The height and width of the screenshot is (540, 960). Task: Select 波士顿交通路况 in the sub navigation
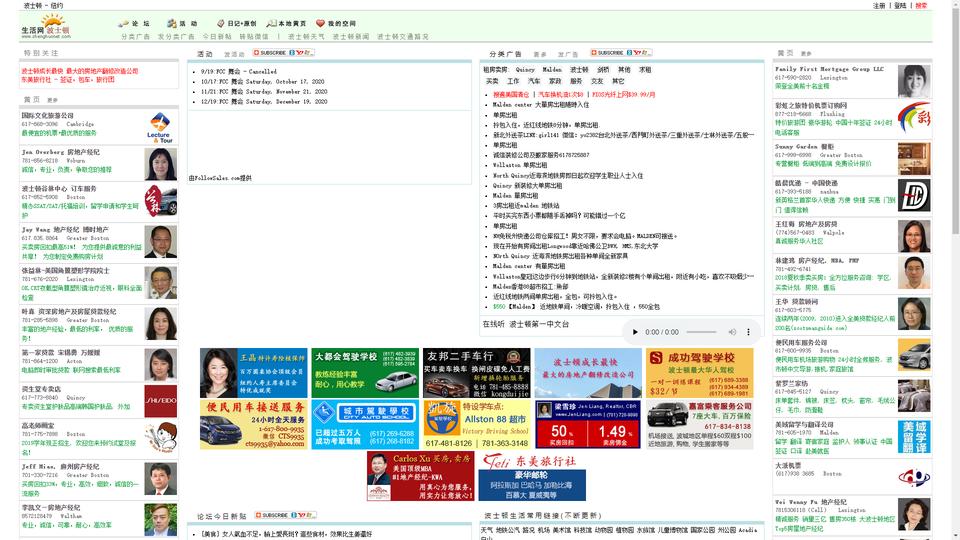click(x=403, y=37)
